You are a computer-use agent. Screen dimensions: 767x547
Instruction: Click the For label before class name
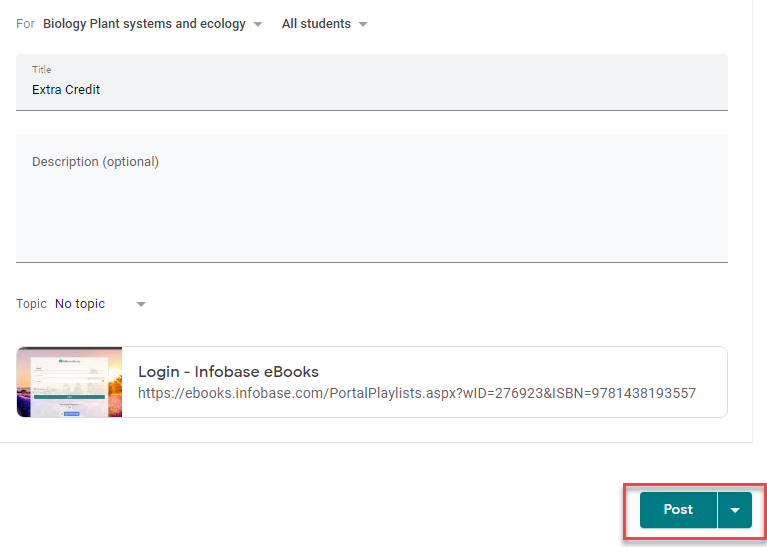click(25, 24)
